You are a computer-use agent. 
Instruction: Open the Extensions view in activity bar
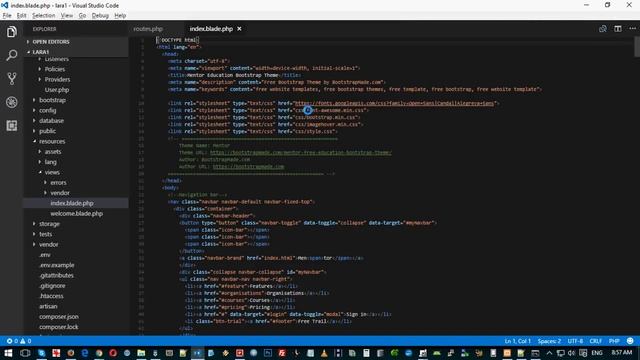click(11, 125)
